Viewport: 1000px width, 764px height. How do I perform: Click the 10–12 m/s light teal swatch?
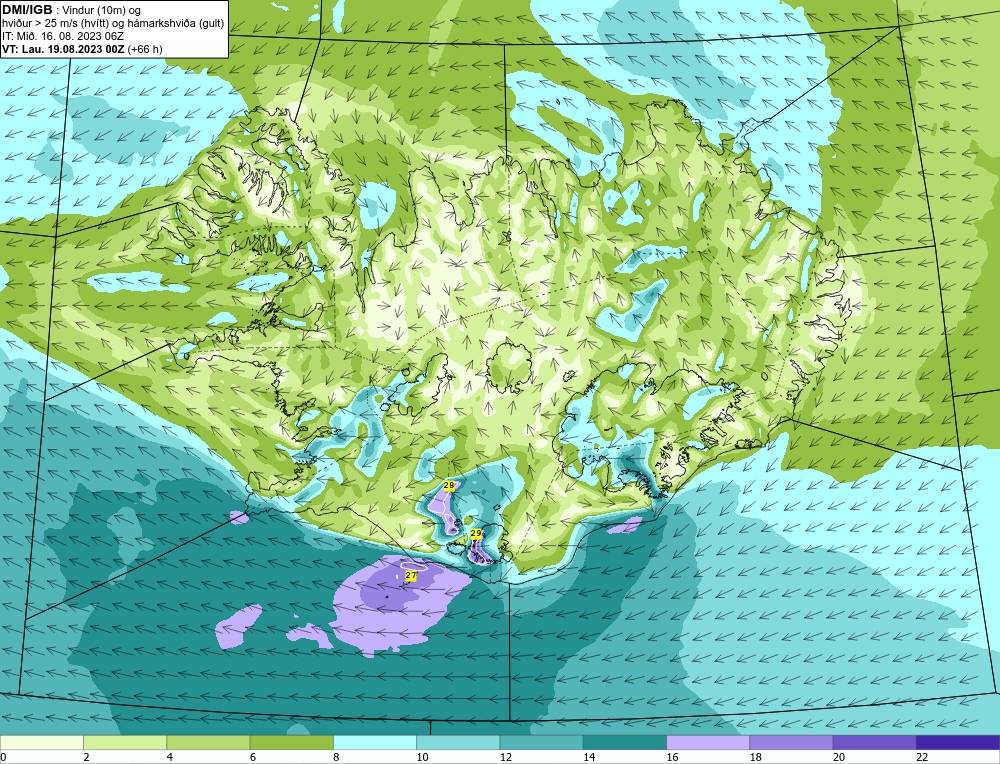458,742
